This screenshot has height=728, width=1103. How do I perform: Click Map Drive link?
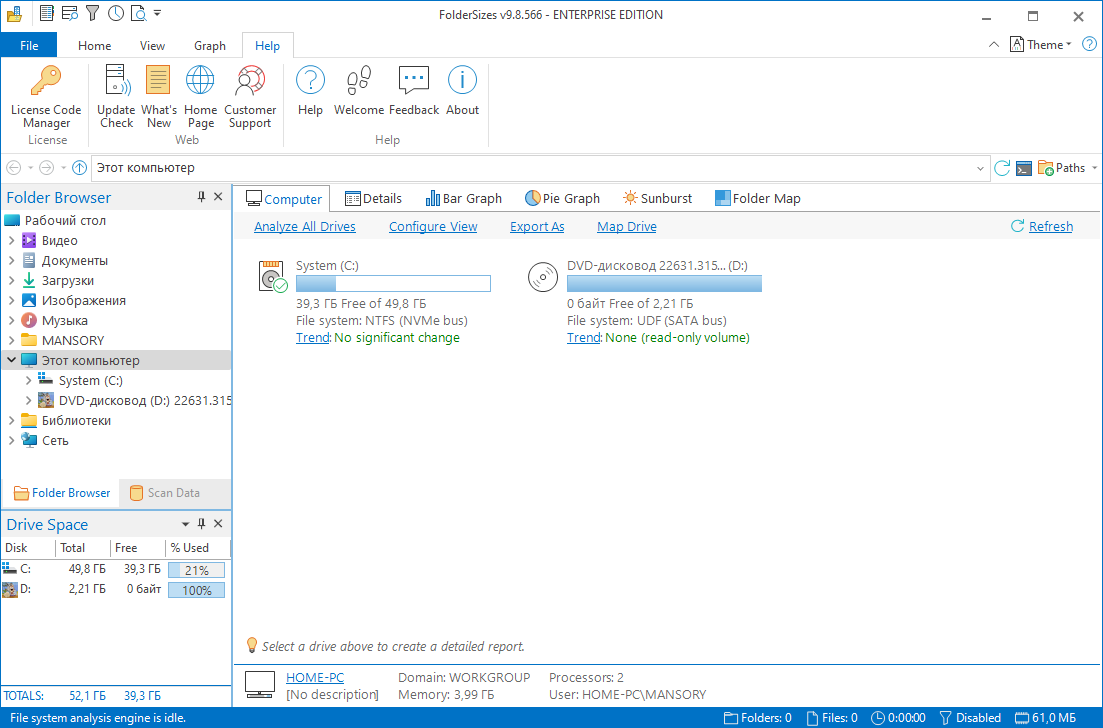pos(627,226)
